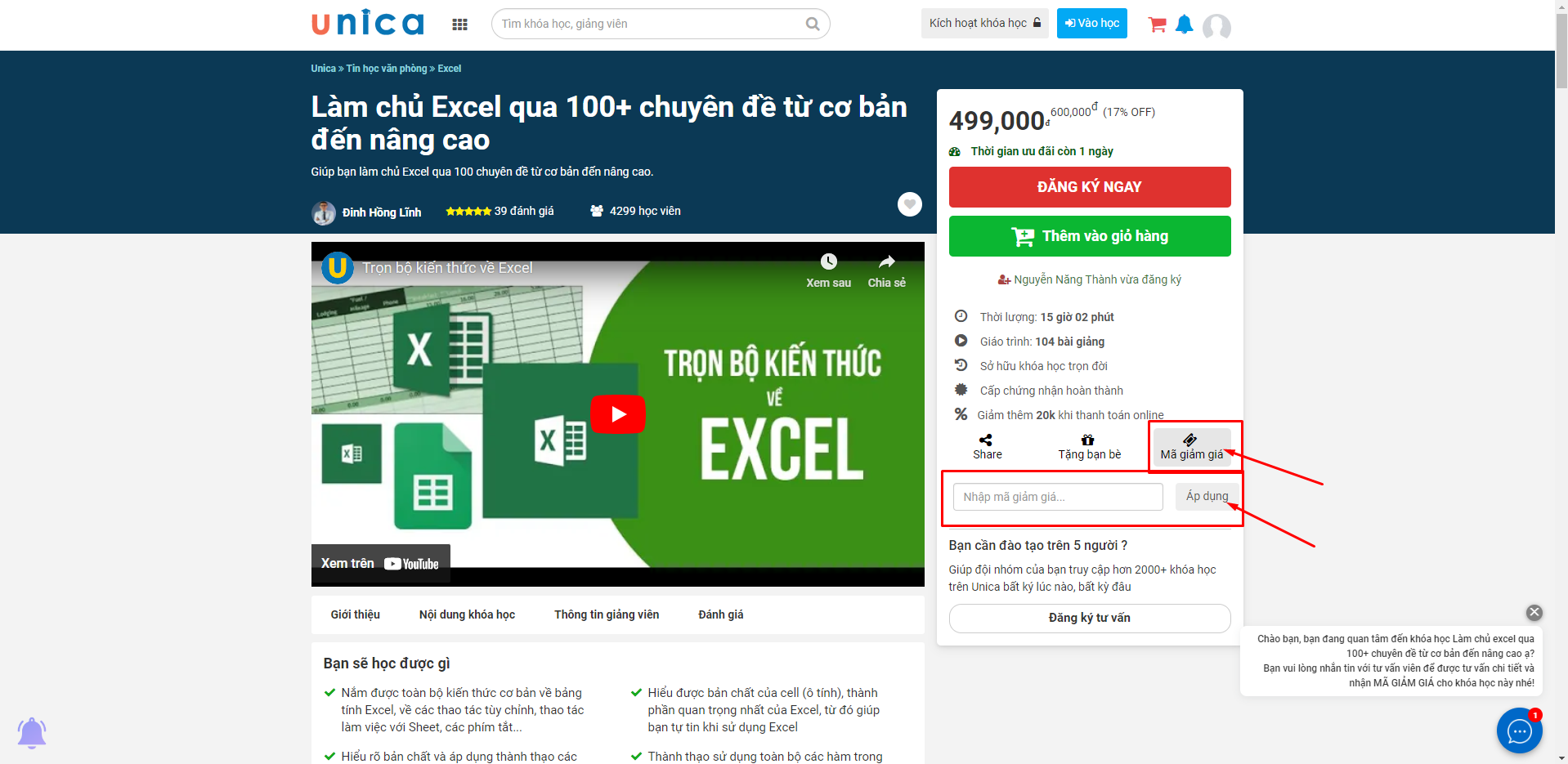
Task: Open the live chat bubble icon
Action: pos(1519,730)
